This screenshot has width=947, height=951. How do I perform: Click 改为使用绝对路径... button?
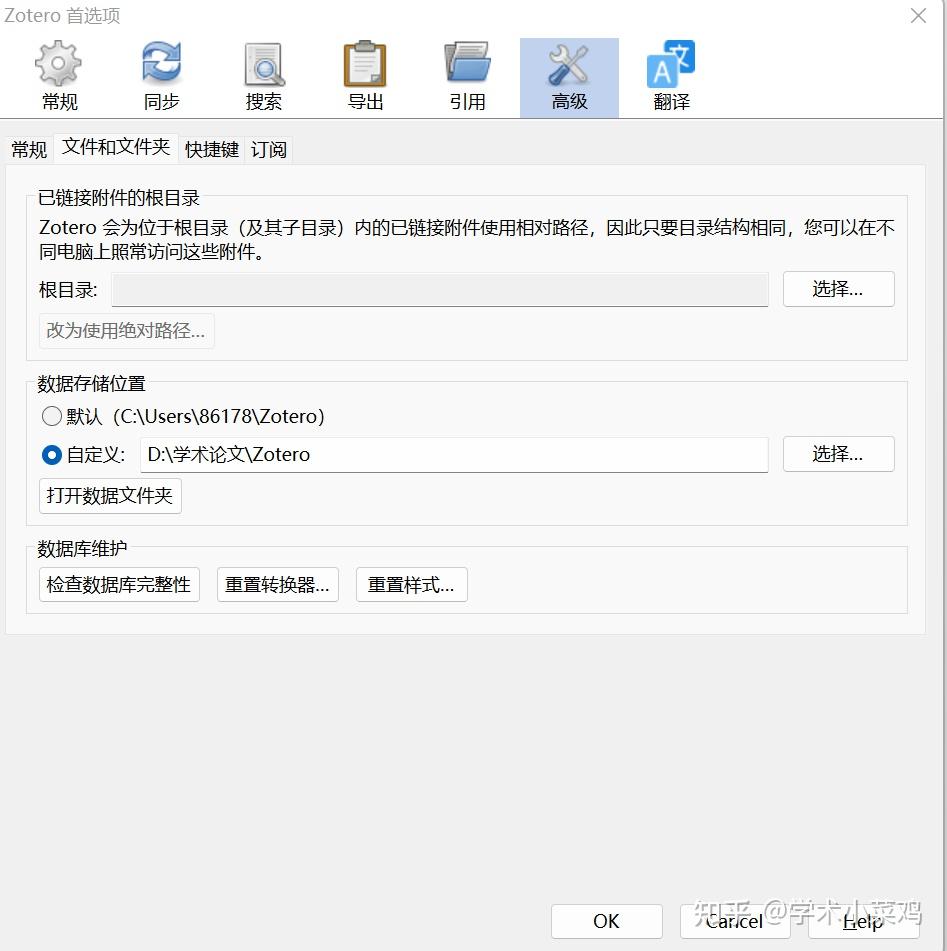126,331
